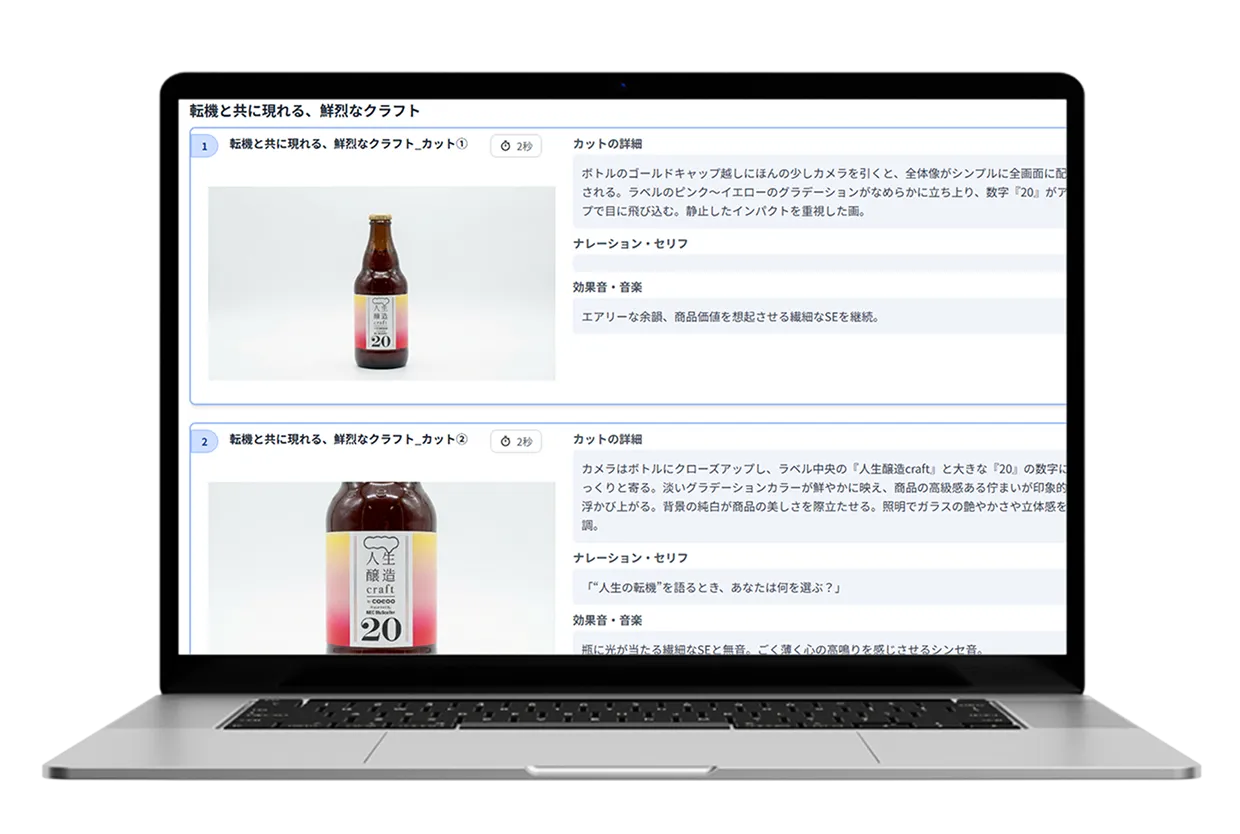Click カットの詳細 label in cut ①
The image size is (1240, 834).
(607, 144)
